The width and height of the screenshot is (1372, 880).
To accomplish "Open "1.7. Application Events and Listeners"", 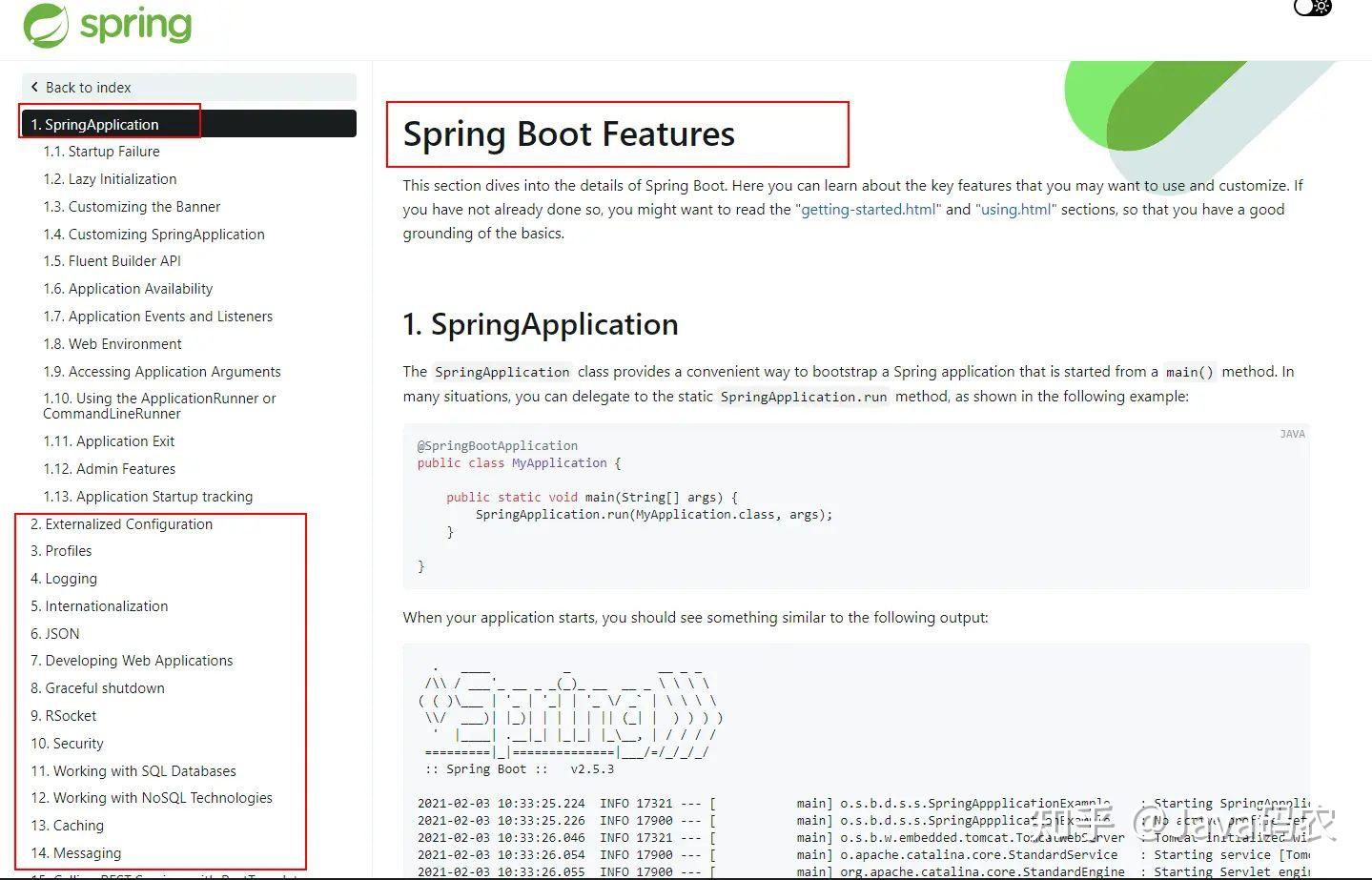I will 158,316.
